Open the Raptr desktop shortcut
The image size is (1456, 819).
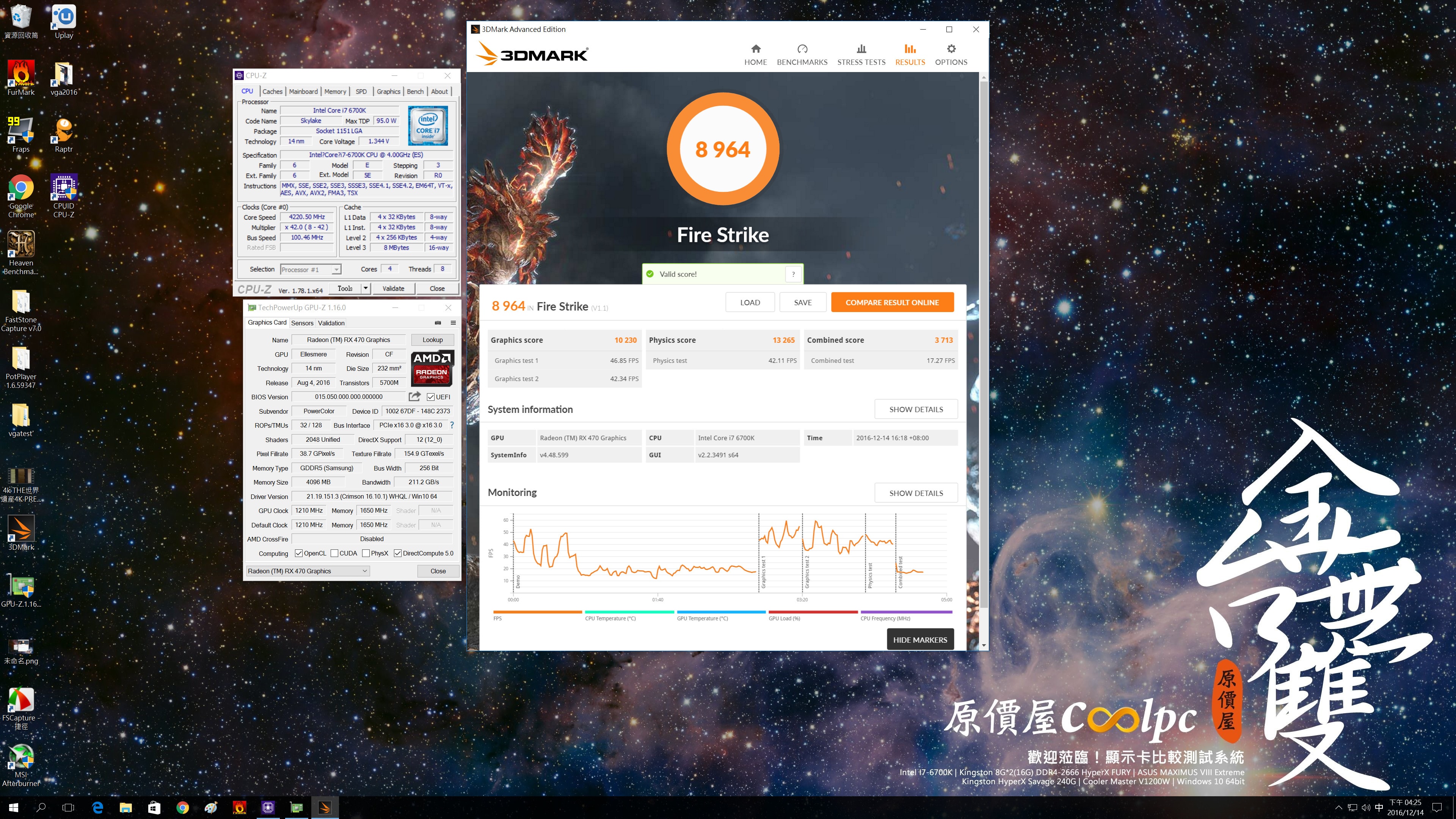point(64,135)
